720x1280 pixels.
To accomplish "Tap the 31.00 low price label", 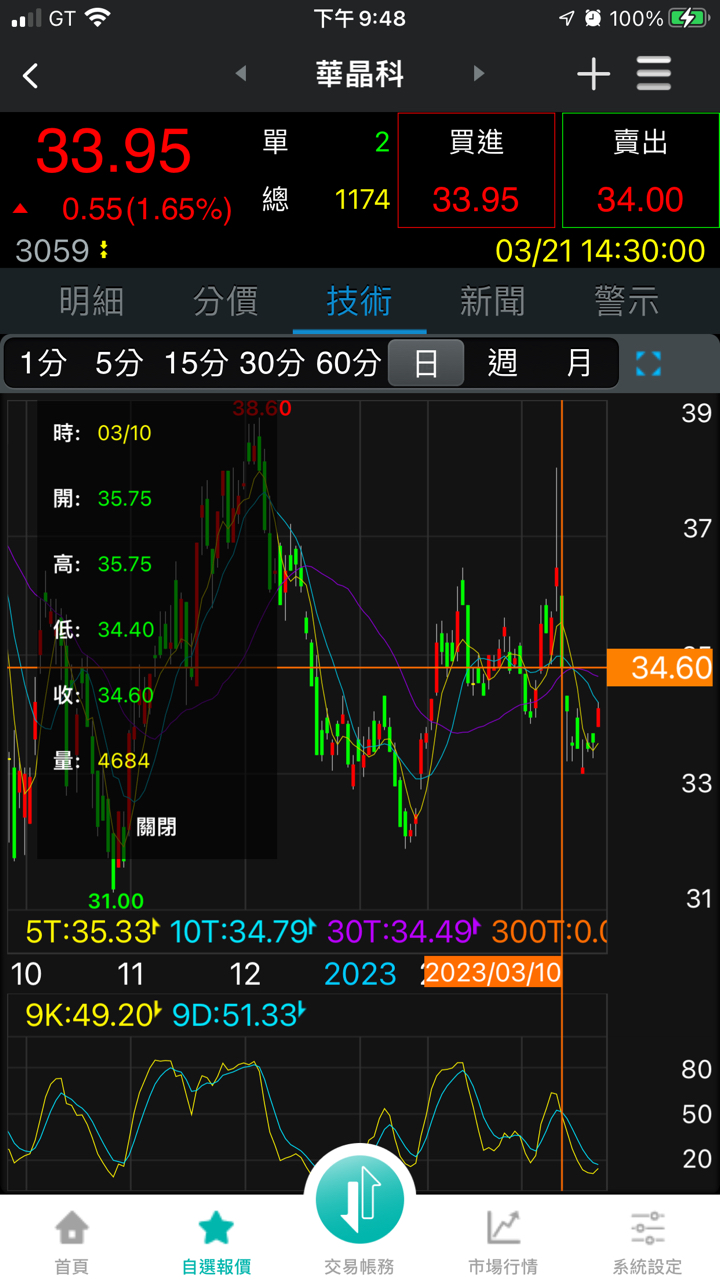I will [116, 901].
